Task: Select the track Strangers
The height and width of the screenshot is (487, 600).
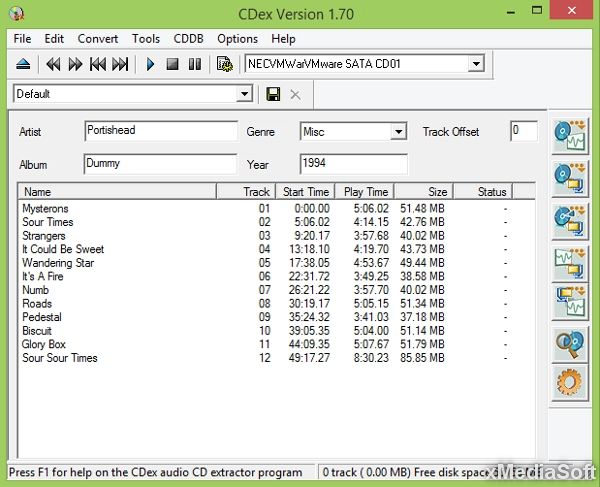Action: (x=44, y=236)
